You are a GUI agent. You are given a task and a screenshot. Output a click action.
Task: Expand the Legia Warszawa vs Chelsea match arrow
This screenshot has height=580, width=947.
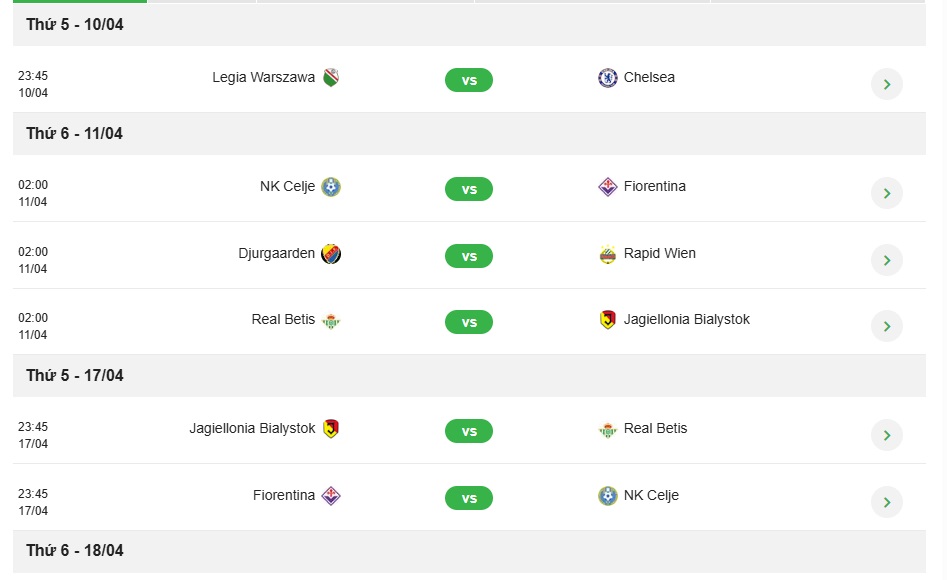click(887, 84)
